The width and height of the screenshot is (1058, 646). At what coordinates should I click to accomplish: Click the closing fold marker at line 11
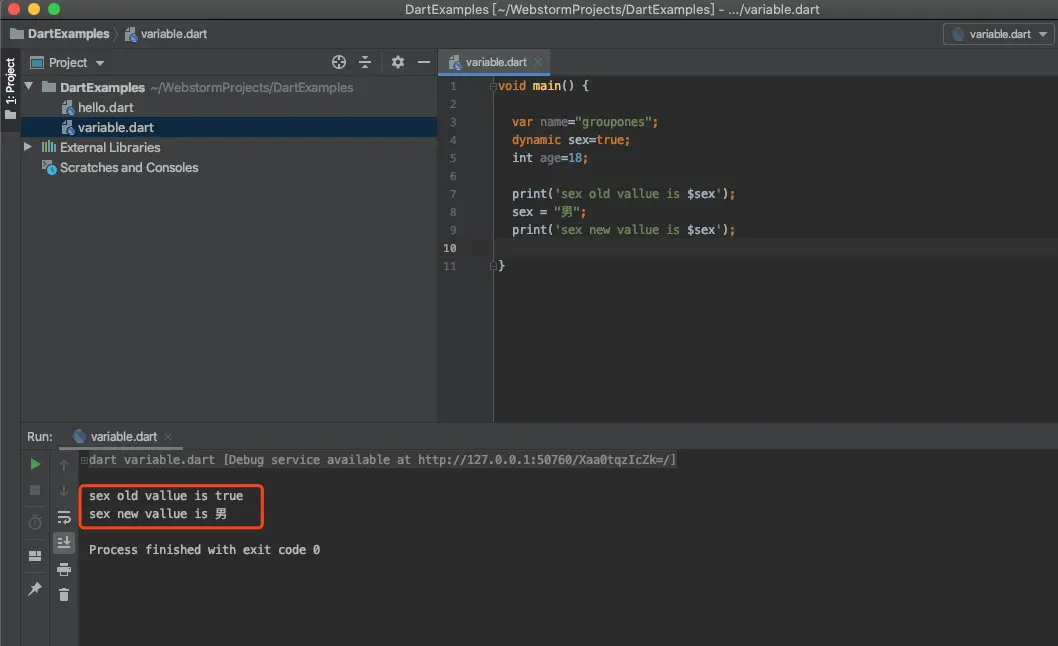[493, 266]
